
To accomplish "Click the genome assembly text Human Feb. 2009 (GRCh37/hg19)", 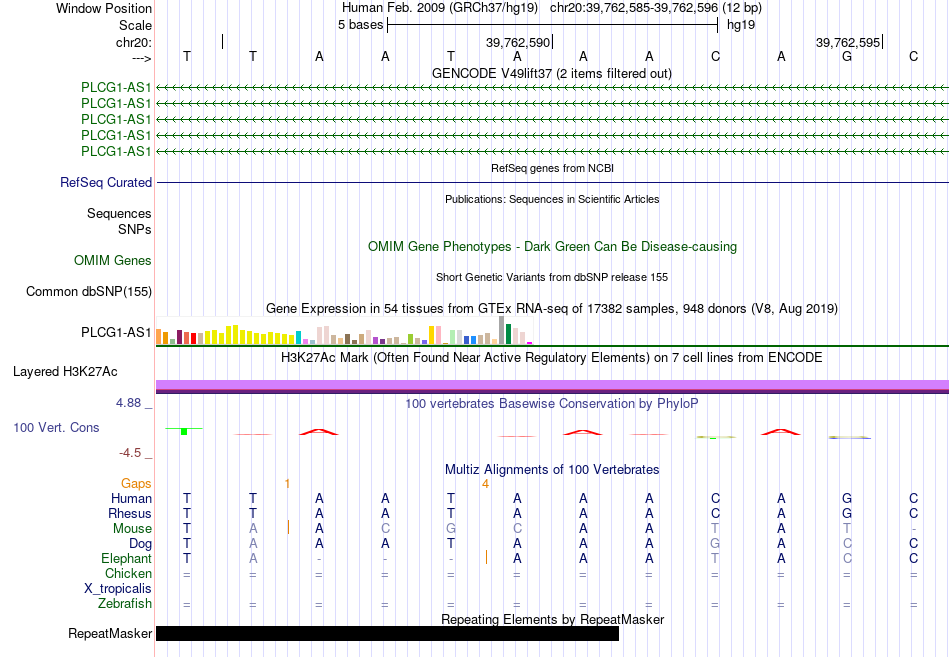I will (x=440, y=8).
